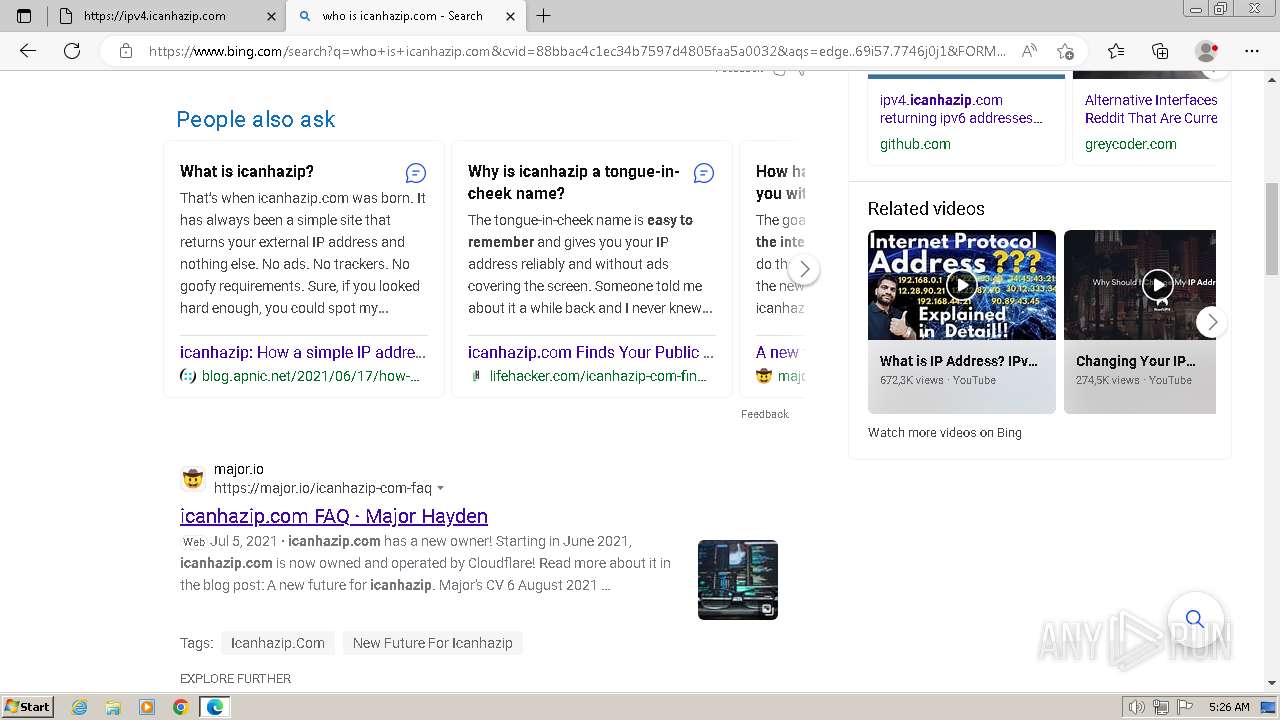Screen dimensions: 1280x720
Task: Open lifehacker.com source URL
Action: 598,376
